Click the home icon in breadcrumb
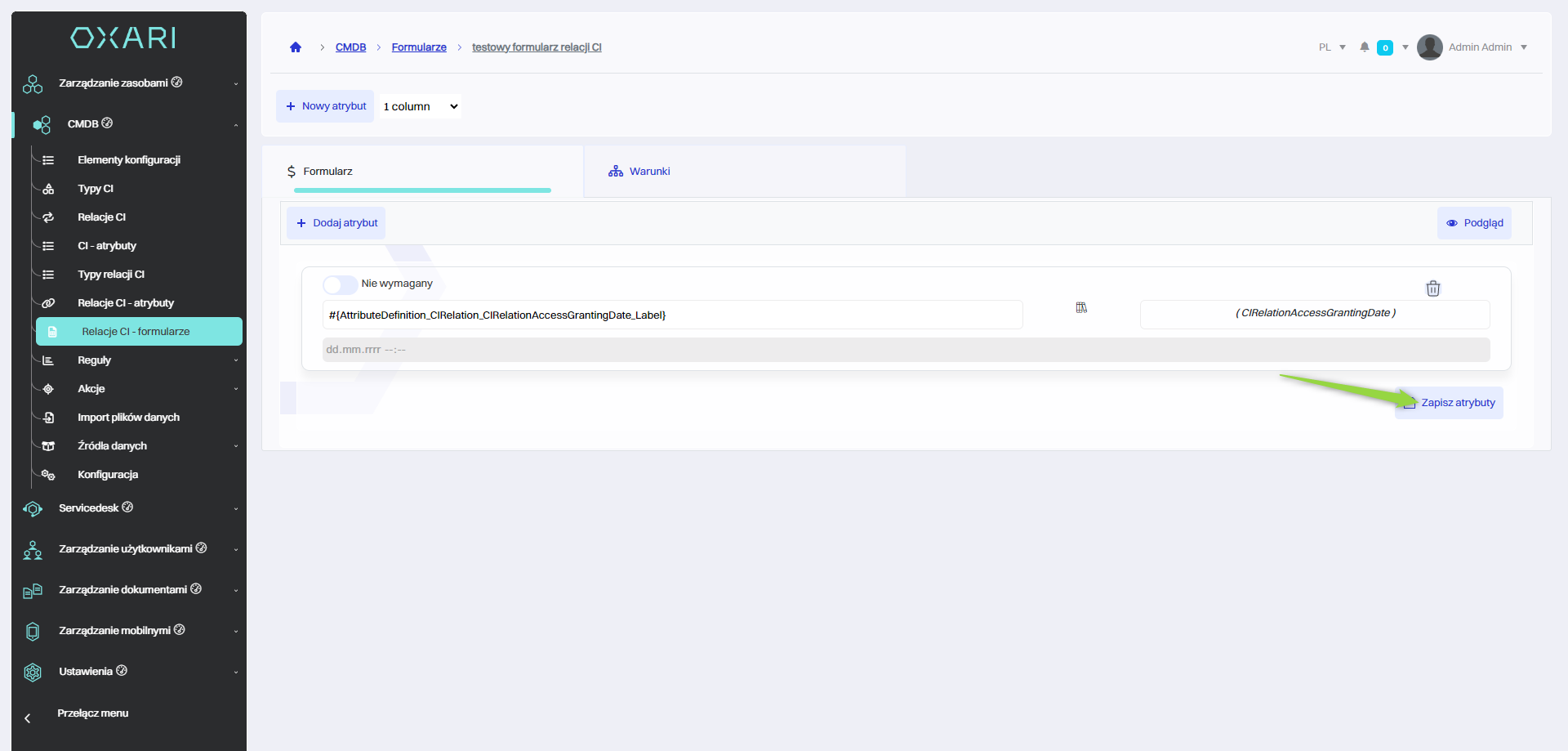 (296, 47)
